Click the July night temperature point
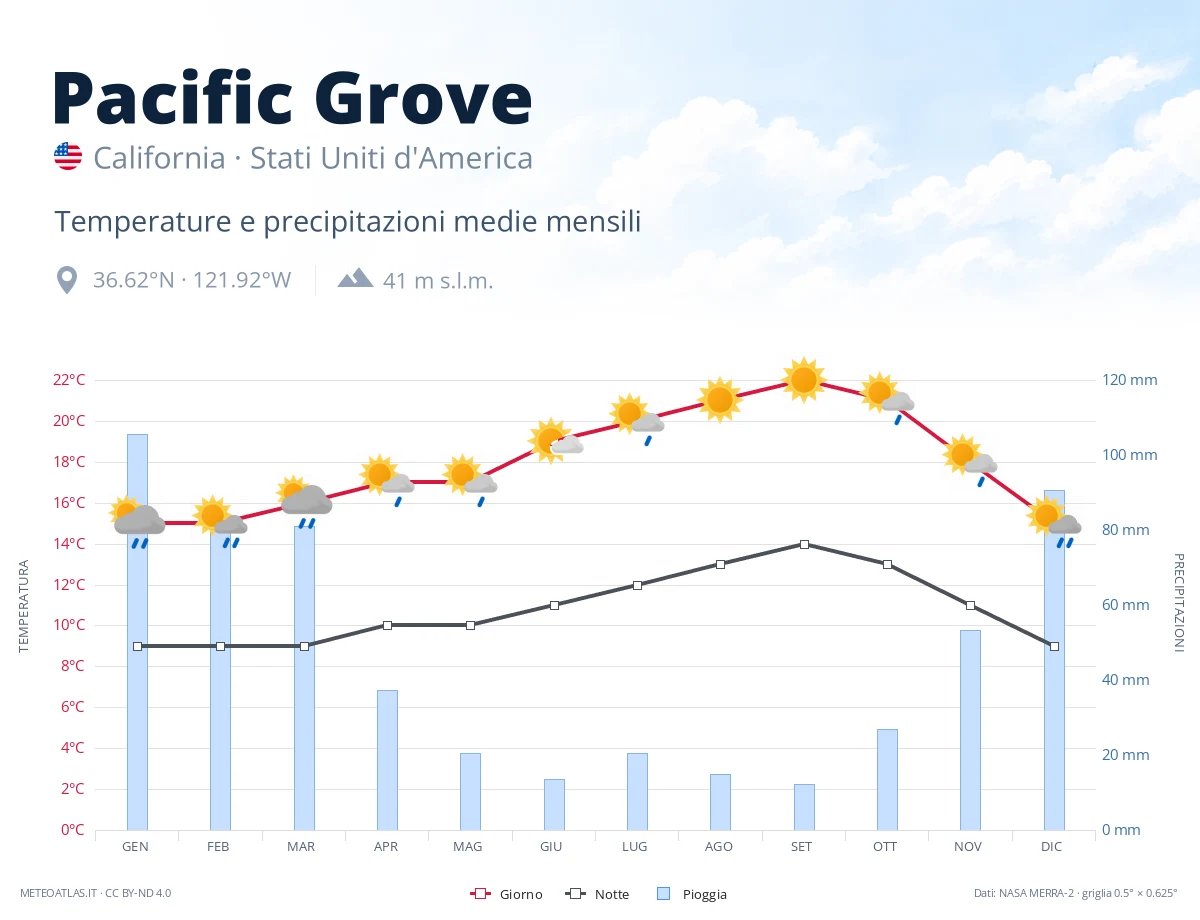 click(637, 585)
